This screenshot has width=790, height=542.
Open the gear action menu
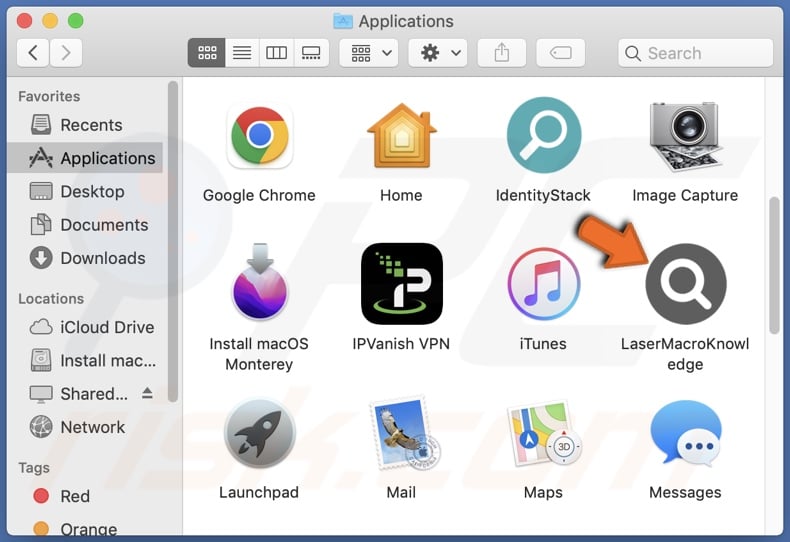click(437, 53)
